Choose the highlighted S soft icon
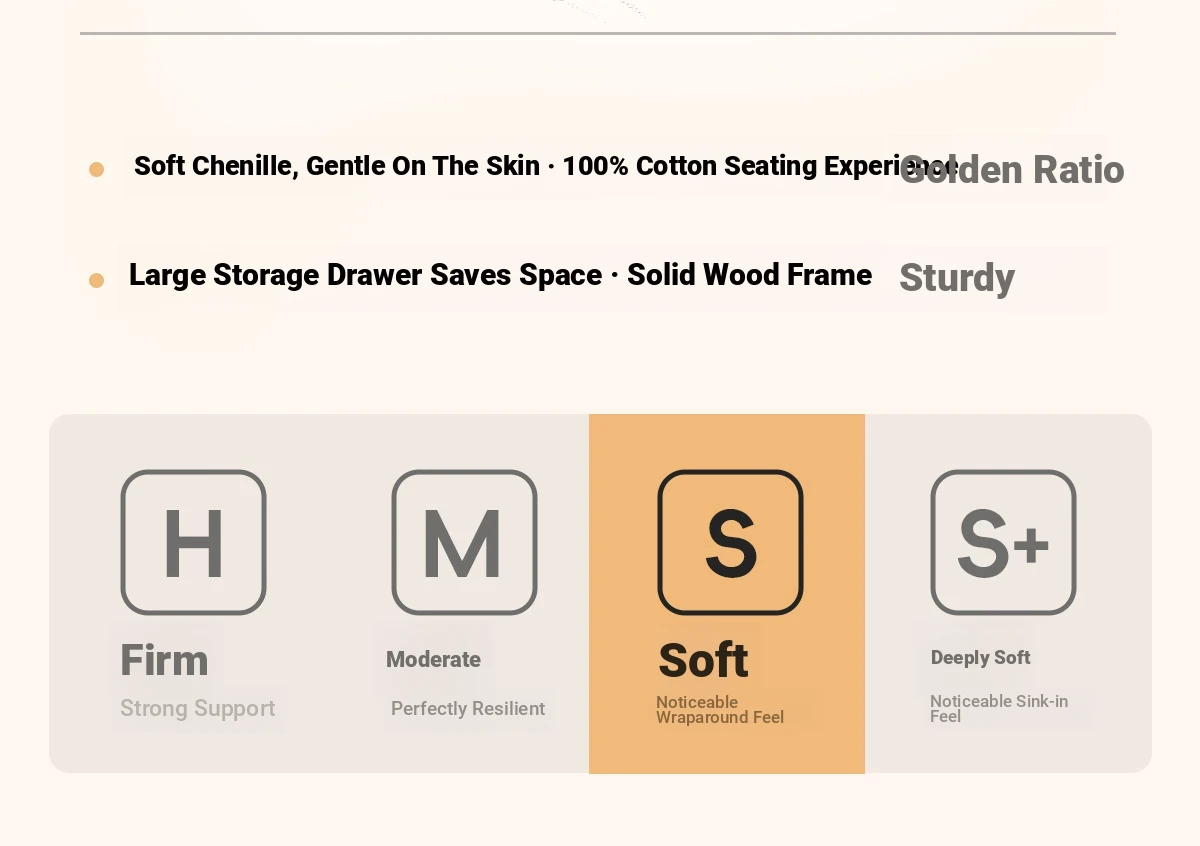 coord(730,542)
